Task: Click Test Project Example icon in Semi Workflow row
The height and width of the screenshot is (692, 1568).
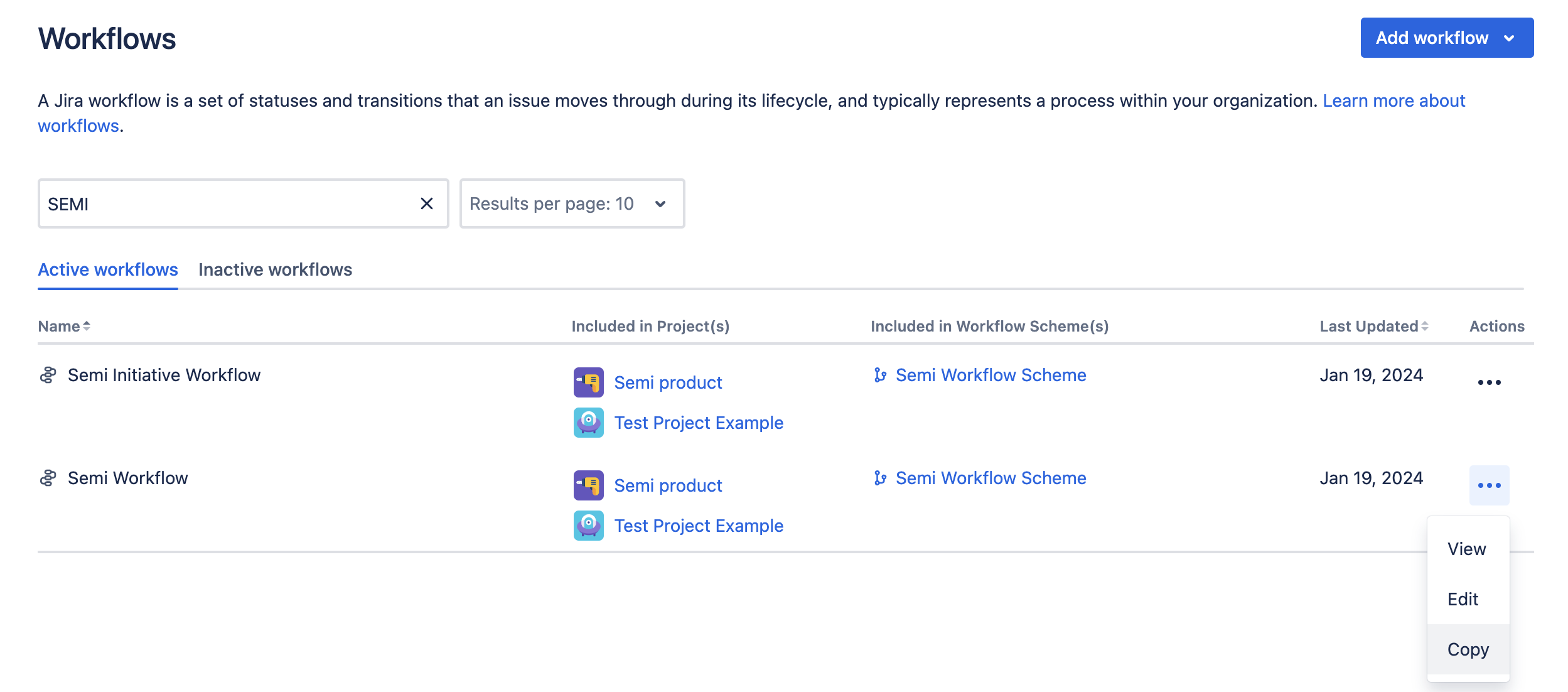Action: pyautogui.click(x=588, y=526)
